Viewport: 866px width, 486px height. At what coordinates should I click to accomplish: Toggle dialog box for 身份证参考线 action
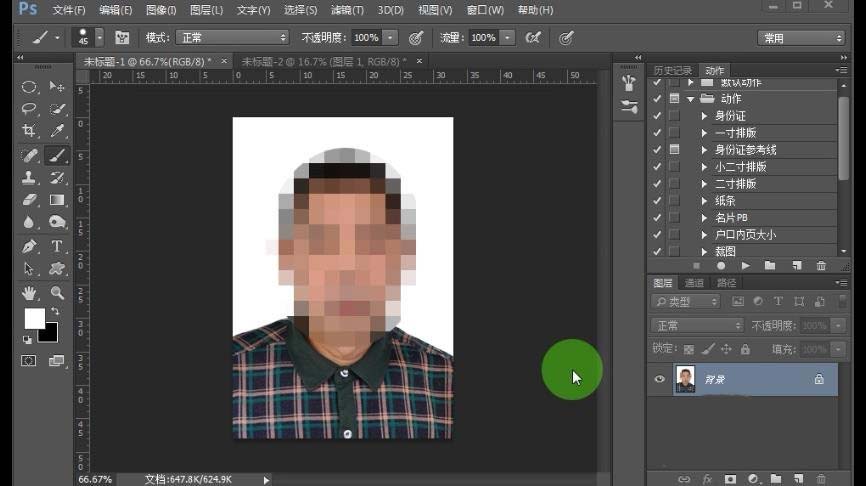[674, 149]
